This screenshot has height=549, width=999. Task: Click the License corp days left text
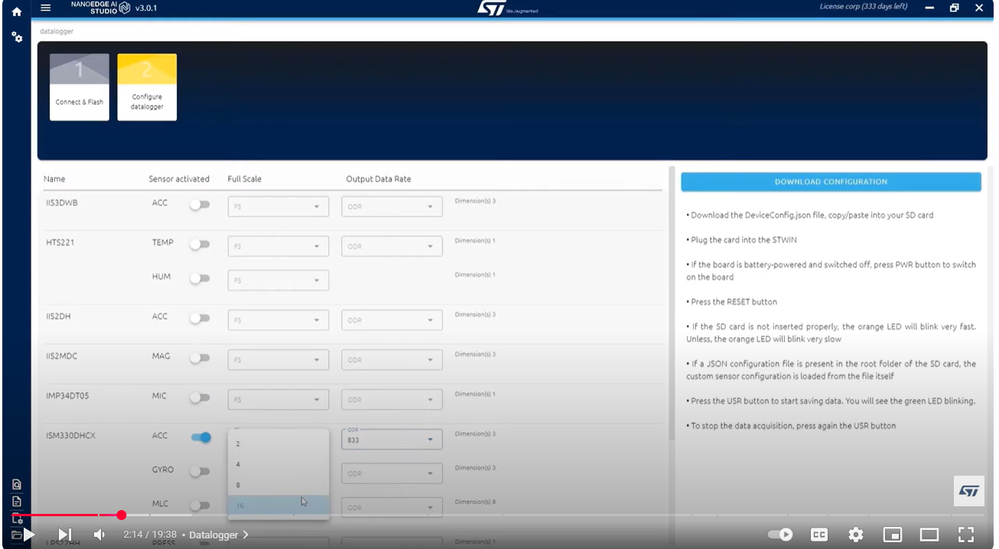point(863,6)
